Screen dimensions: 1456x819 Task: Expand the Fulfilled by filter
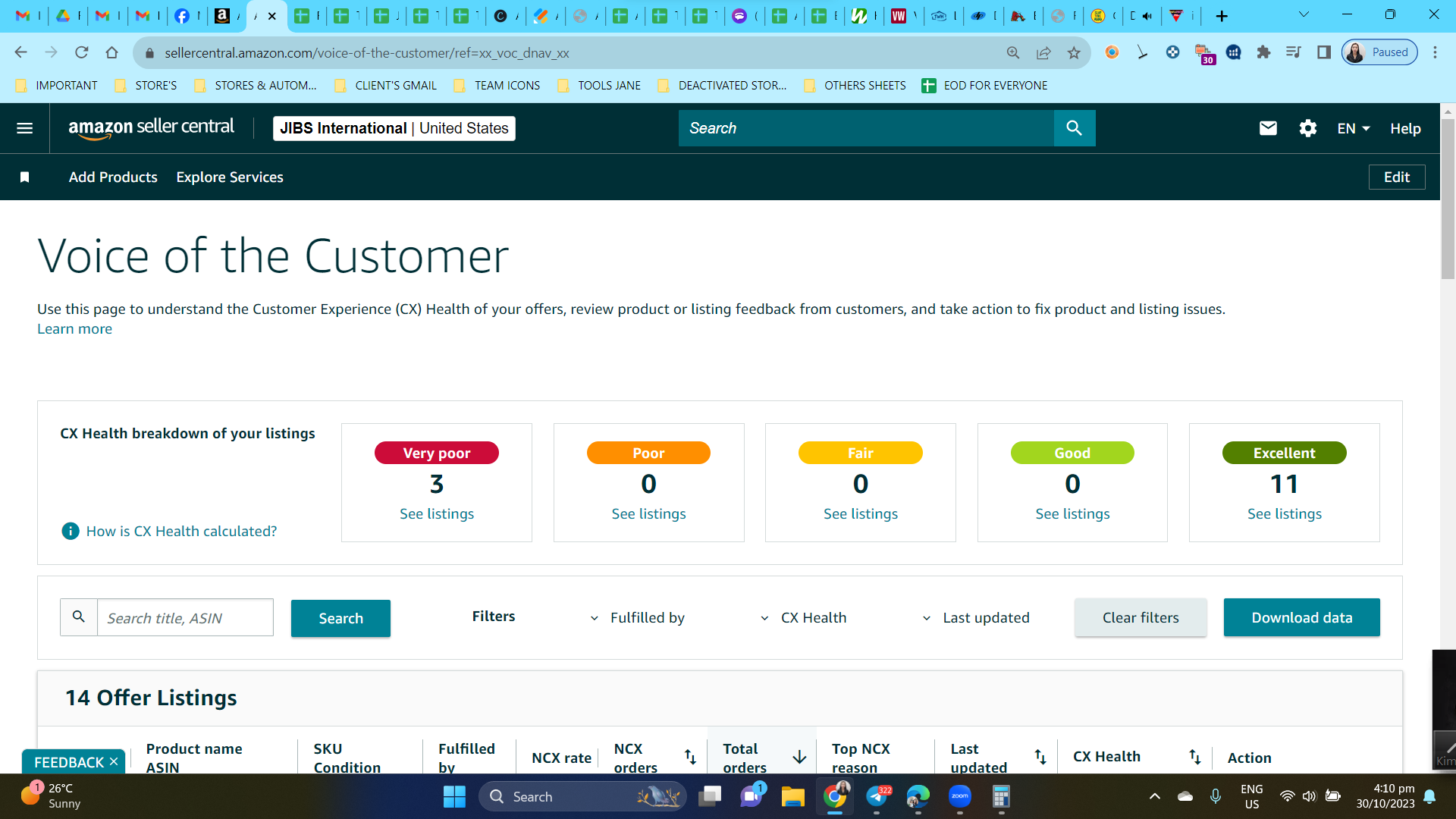click(637, 618)
